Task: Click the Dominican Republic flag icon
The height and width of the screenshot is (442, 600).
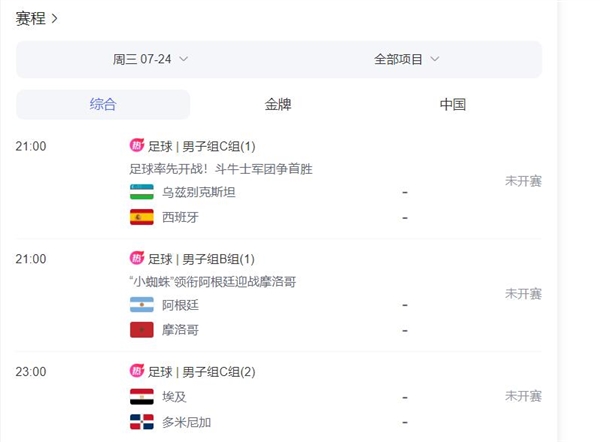Action: coord(141,421)
